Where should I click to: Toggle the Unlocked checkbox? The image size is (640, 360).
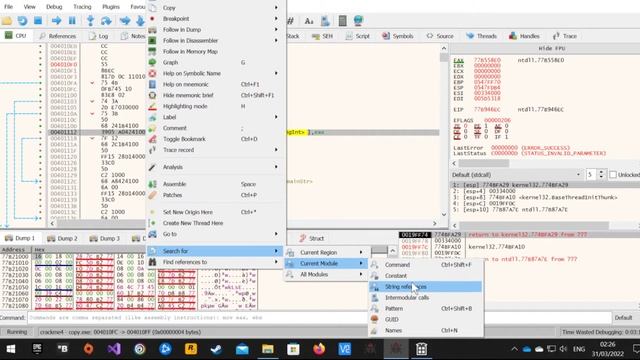(x=613, y=175)
